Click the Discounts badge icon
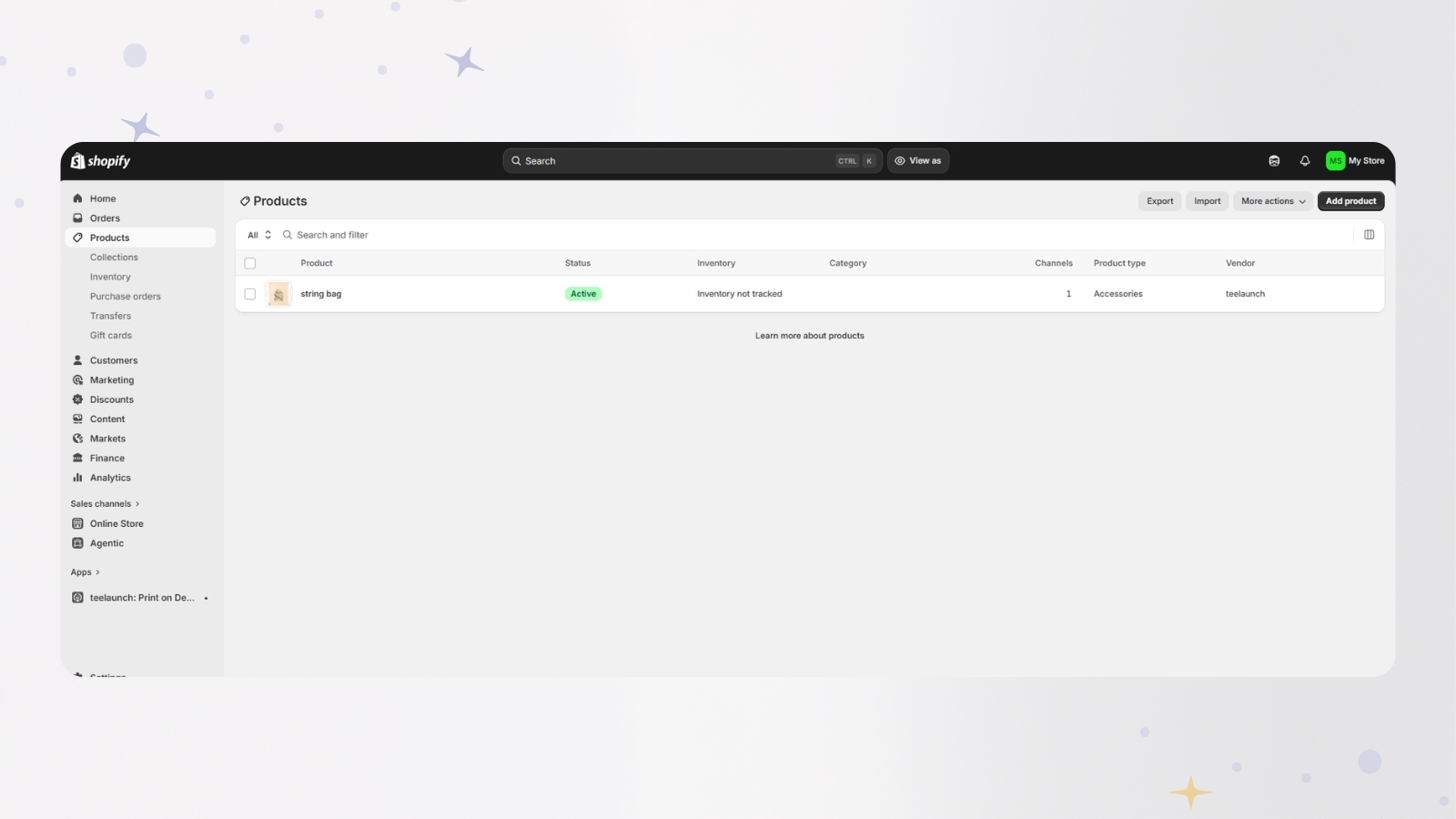1456x819 pixels. [x=77, y=399]
